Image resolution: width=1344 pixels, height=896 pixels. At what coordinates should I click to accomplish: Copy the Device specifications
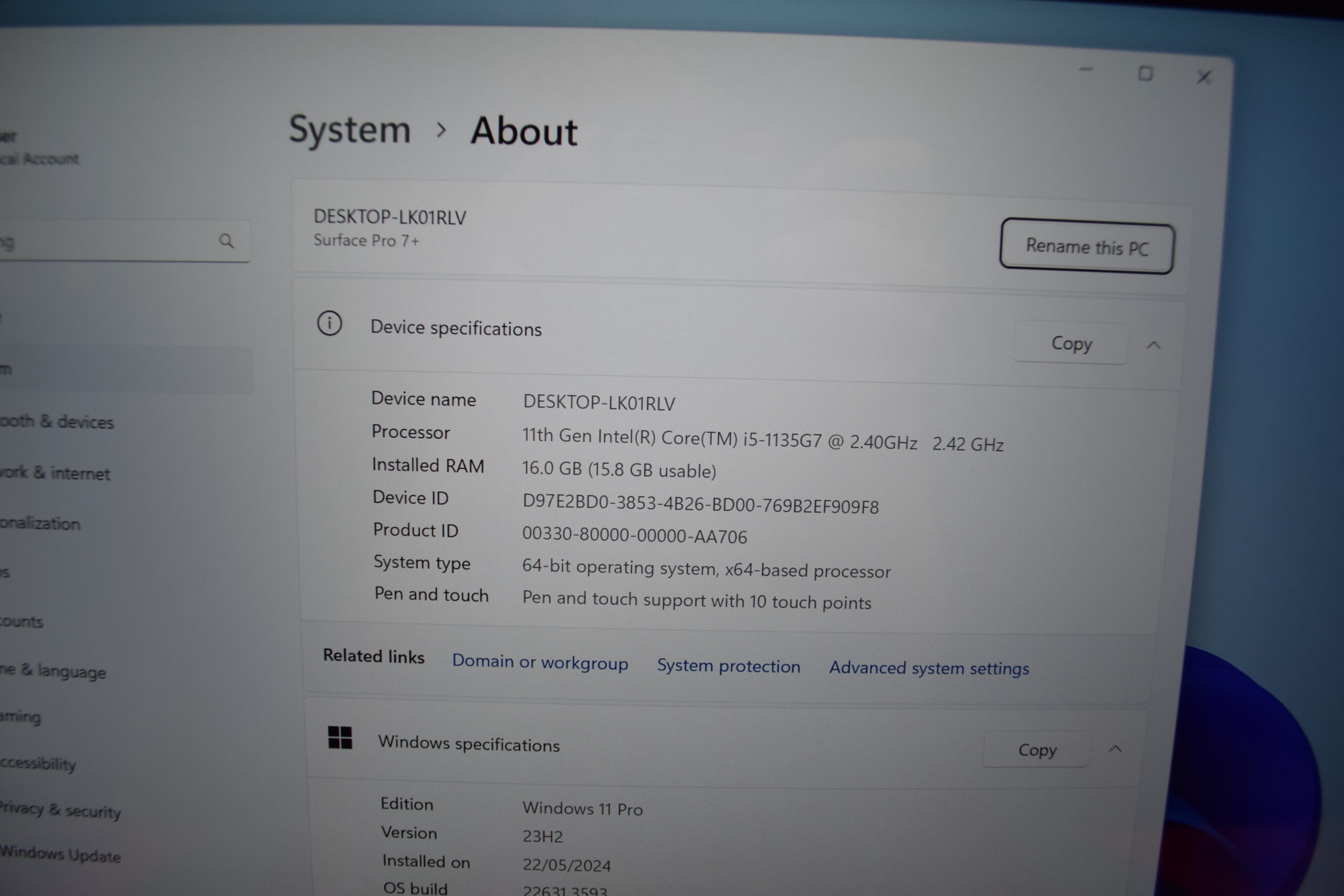pyautogui.click(x=1072, y=343)
